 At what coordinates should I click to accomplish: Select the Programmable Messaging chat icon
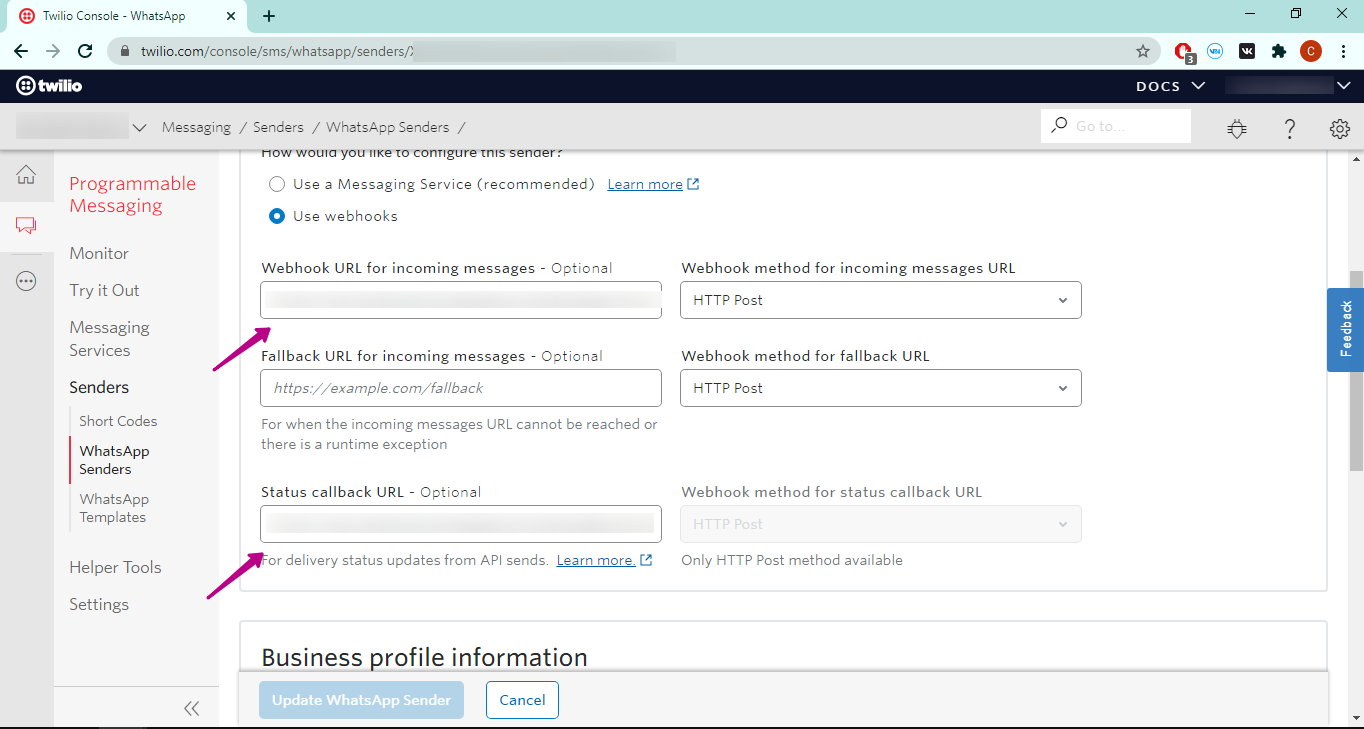point(26,226)
